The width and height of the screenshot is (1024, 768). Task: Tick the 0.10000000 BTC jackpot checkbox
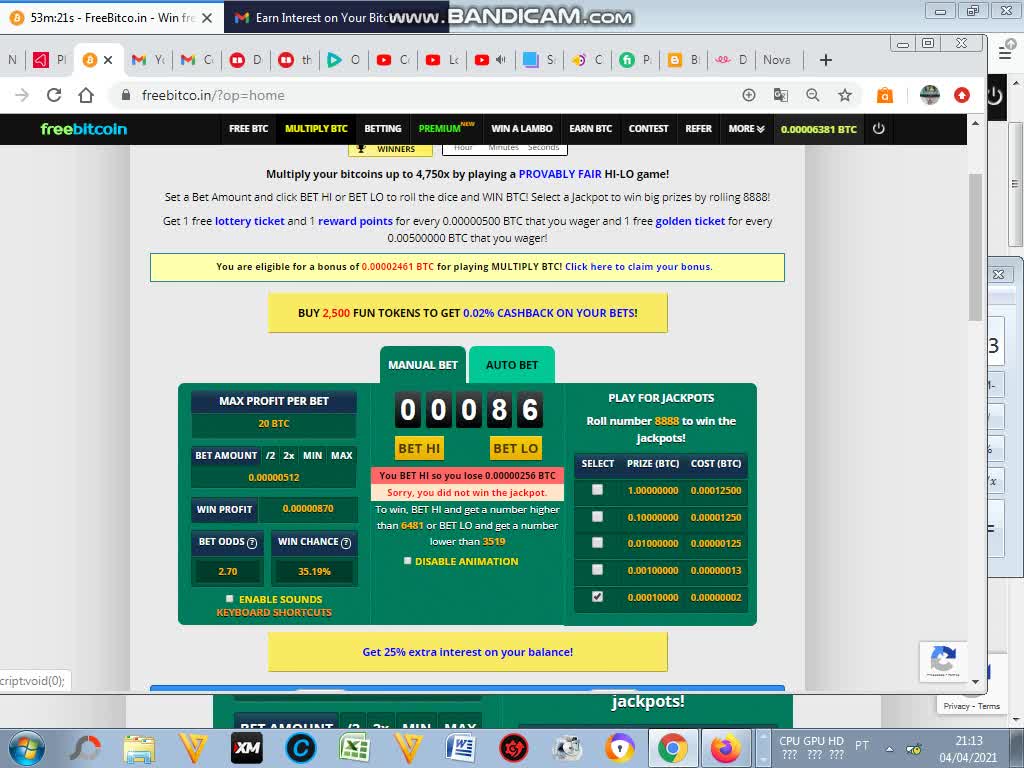[597, 517]
